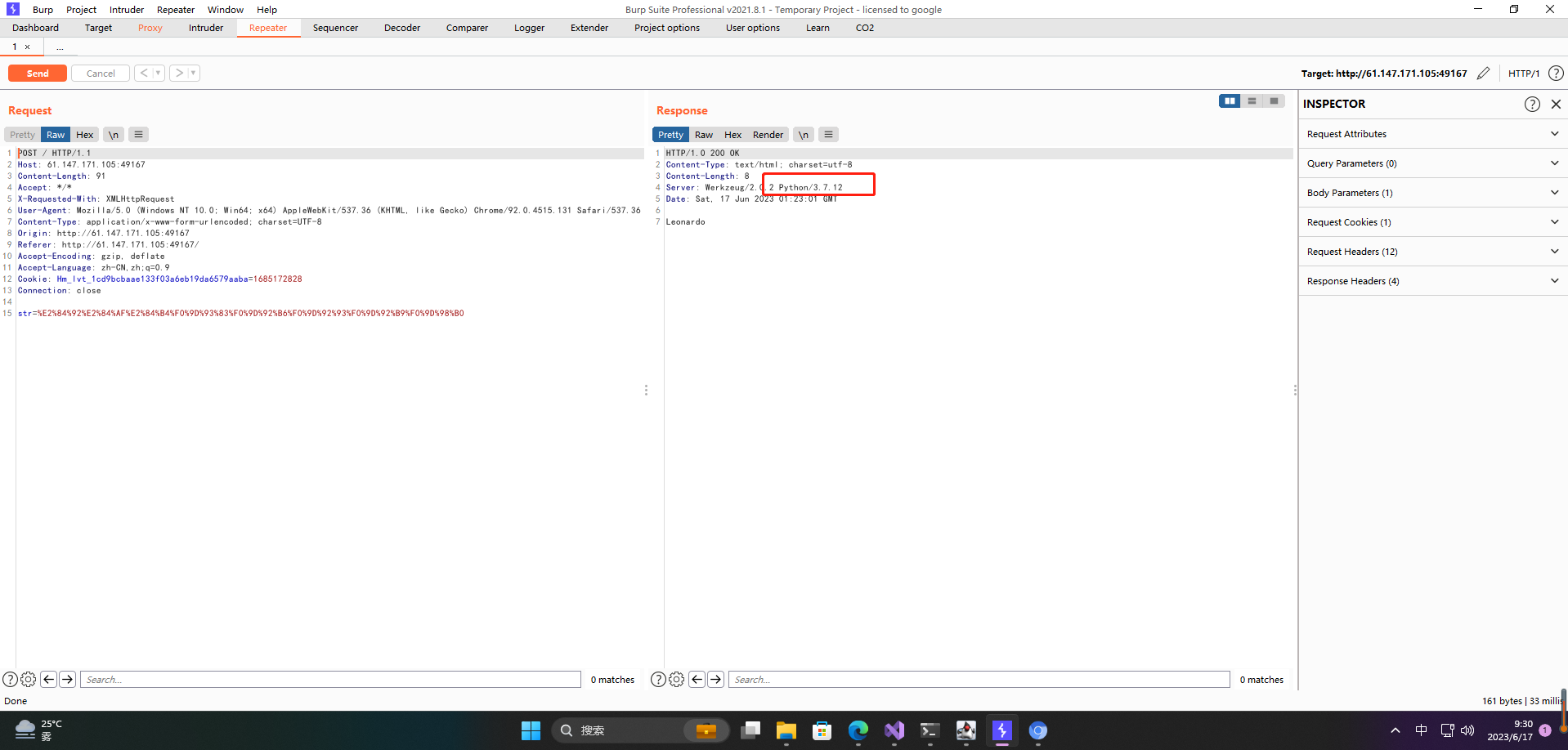Close the Inspector panel
Viewport: 1568px width, 750px height.
(1556, 104)
